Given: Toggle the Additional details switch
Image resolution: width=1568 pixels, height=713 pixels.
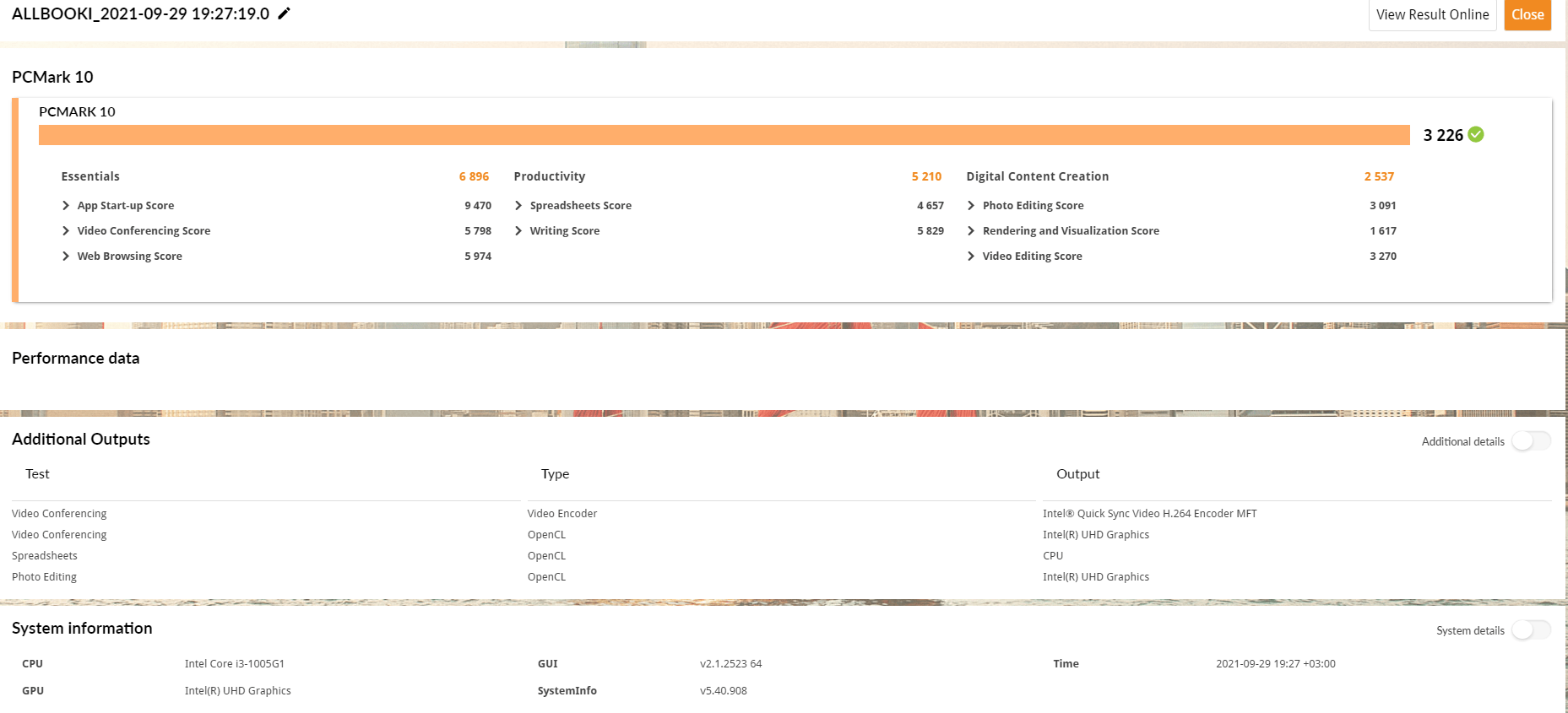Looking at the screenshot, I should [1531, 441].
